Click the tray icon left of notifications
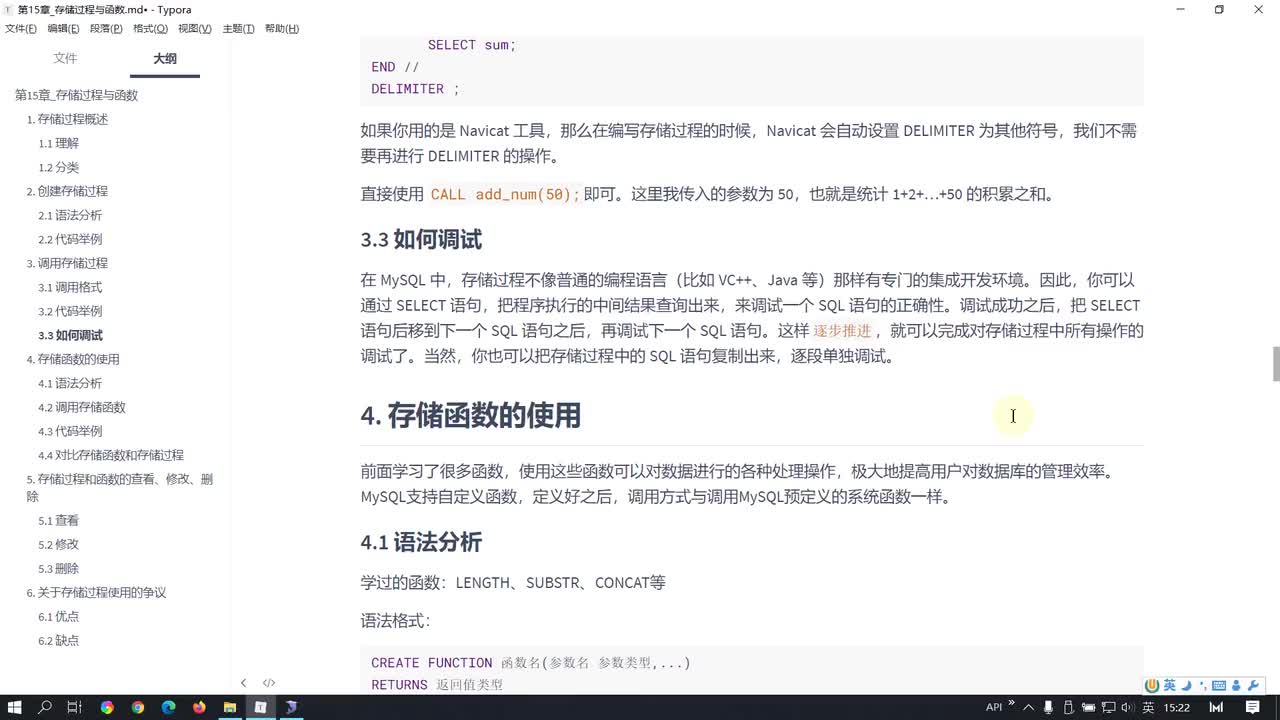The height and width of the screenshot is (720, 1280). click(x=1216, y=707)
